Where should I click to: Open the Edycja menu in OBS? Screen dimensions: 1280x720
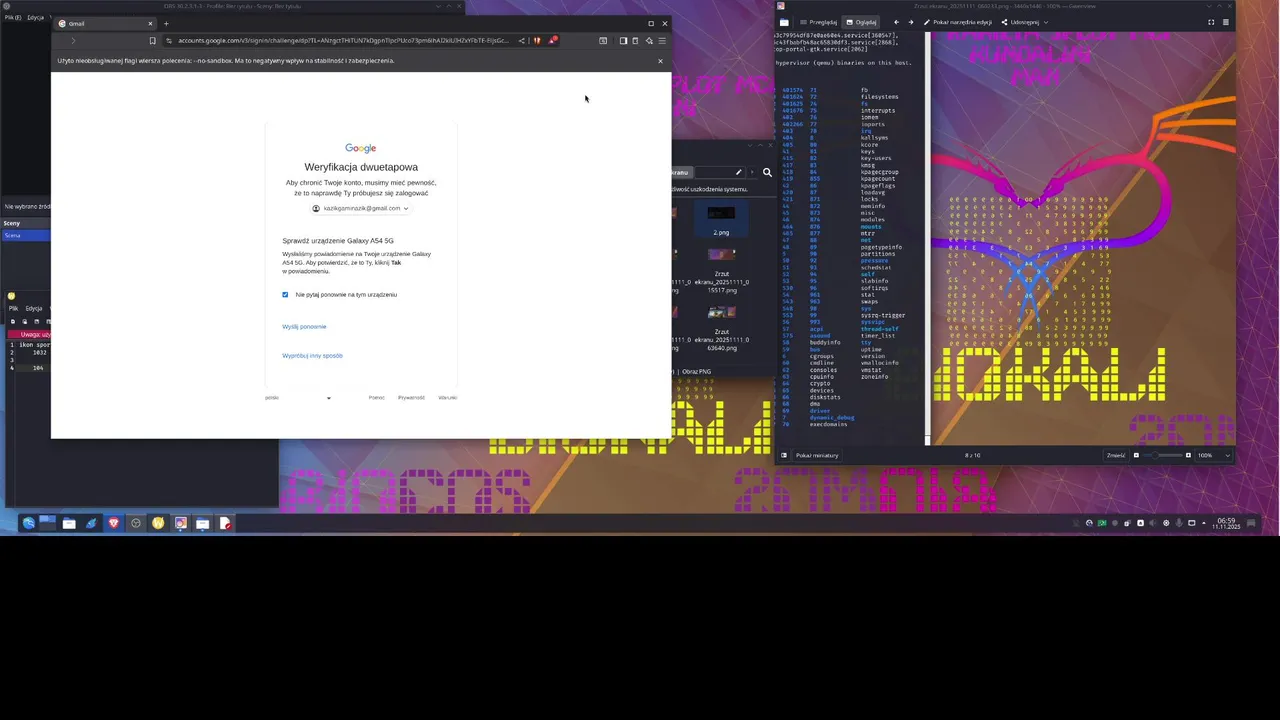click(x=35, y=18)
